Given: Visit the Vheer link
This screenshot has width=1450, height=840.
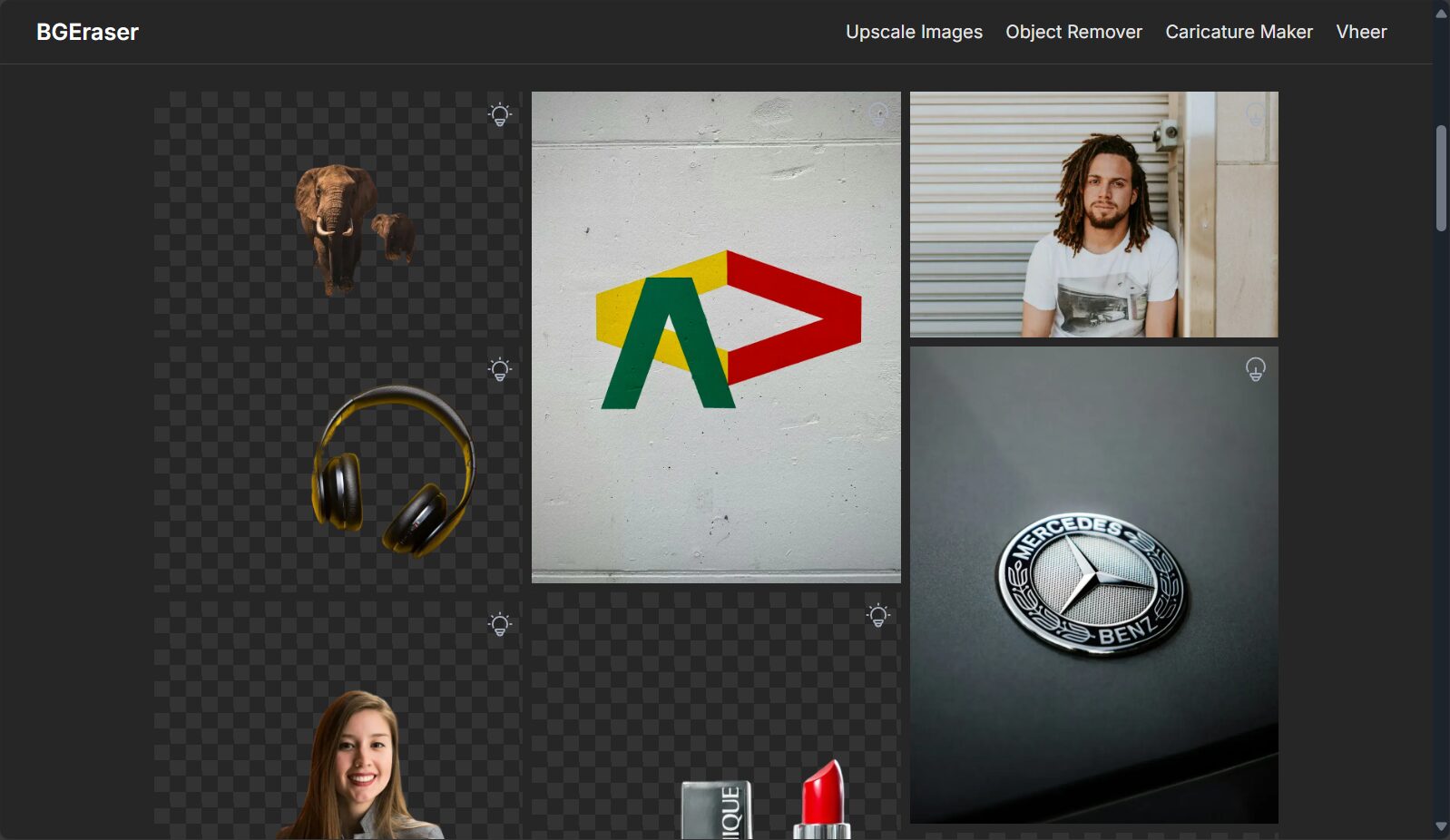Looking at the screenshot, I should click(x=1361, y=32).
